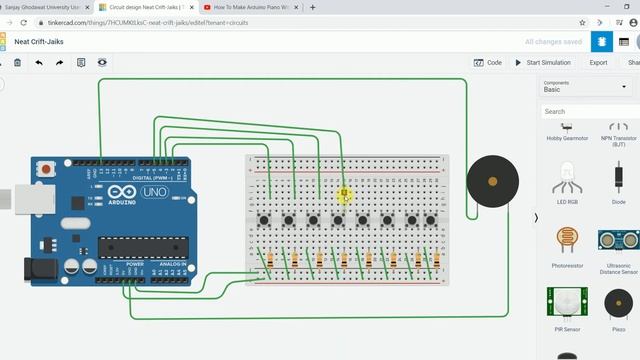Click the Export button
The height and width of the screenshot is (360, 640).
tap(598, 62)
